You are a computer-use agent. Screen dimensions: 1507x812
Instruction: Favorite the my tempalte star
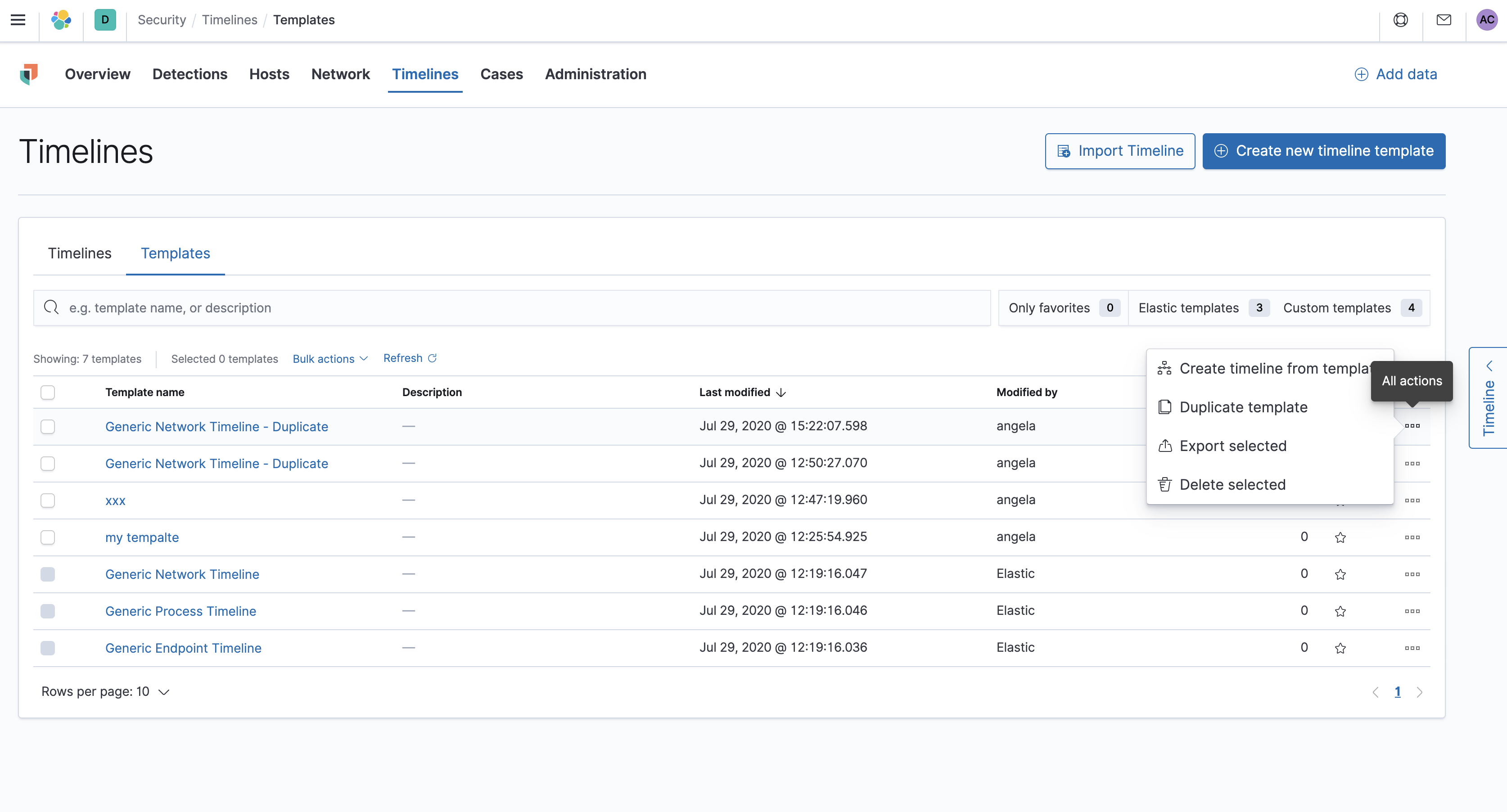point(1340,537)
